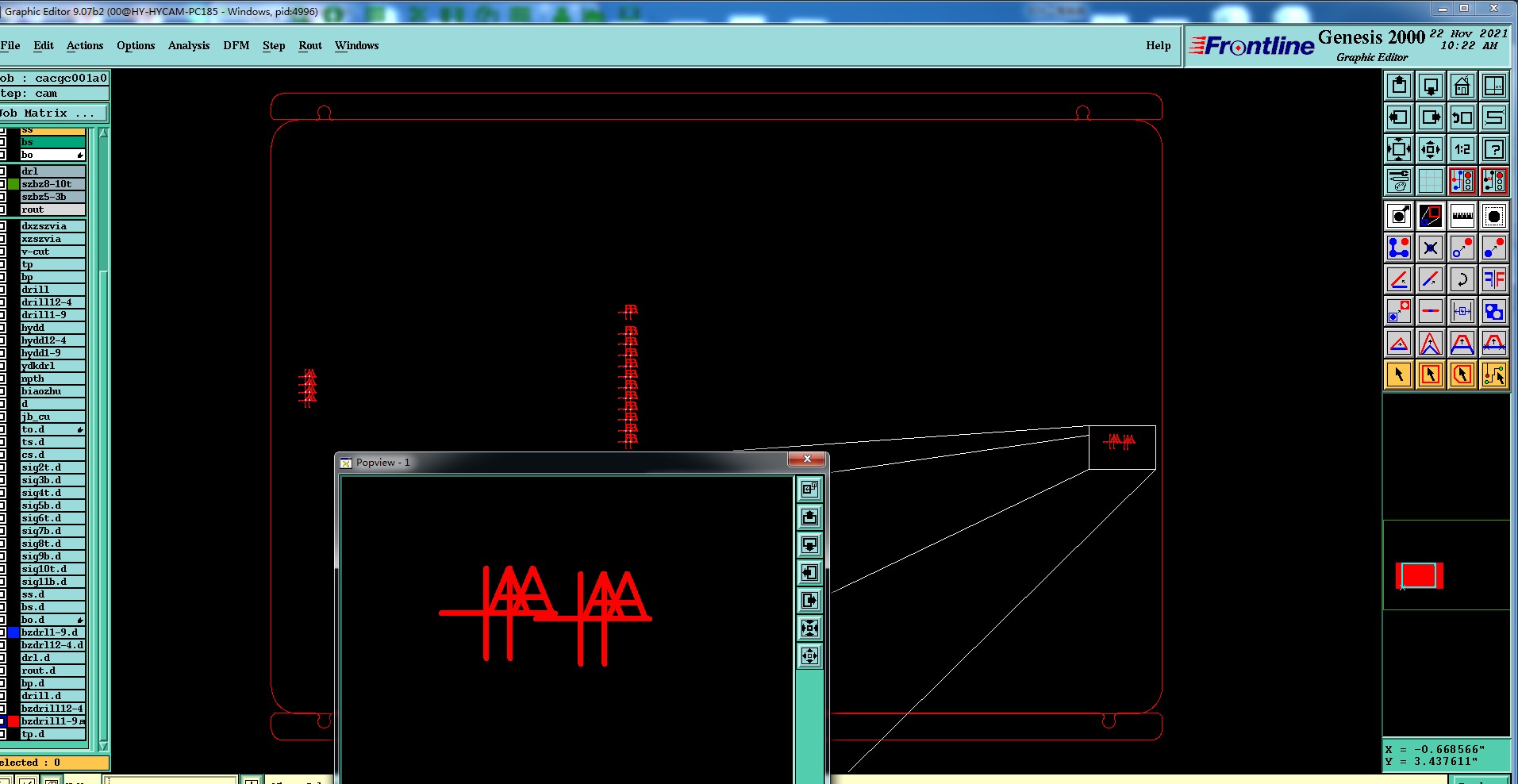The image size is (1518, 784).
Task: Open the wrench and palette display options icon
Action: pyautogui.click(x=1399, y=181)
